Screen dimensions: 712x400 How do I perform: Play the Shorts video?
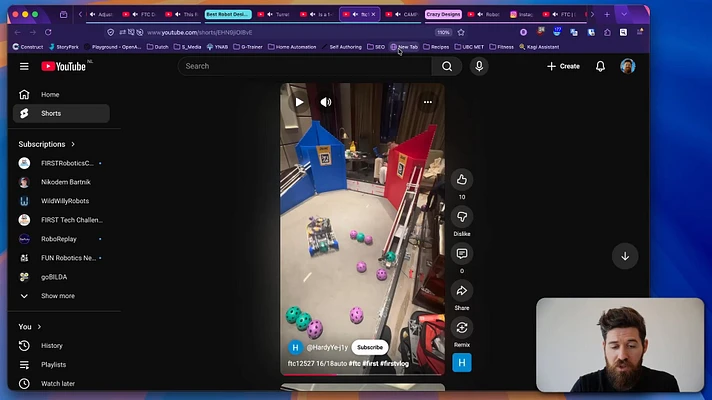click(x=299, y=102)
